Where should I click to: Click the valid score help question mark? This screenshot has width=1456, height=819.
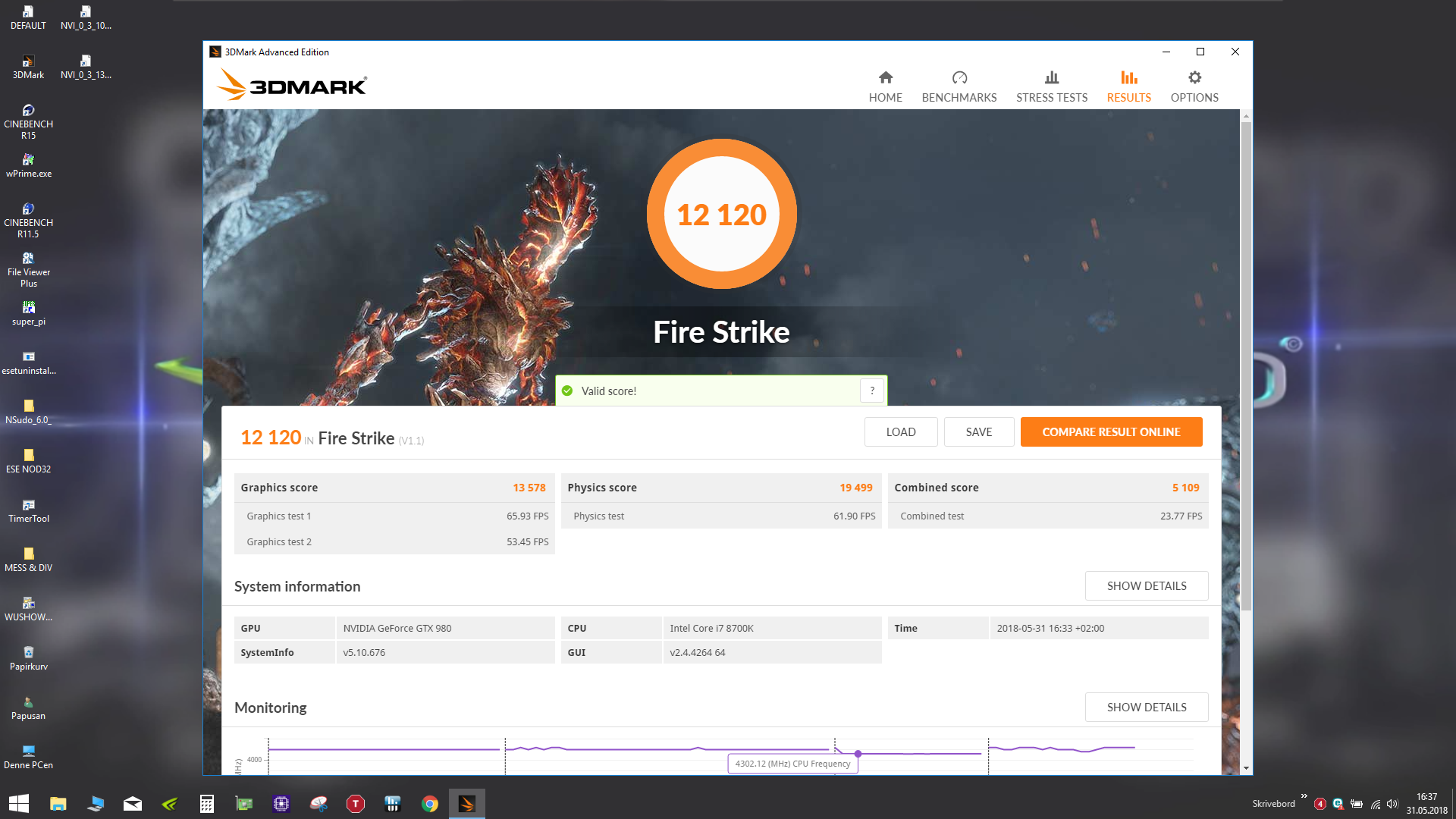pos(872,391)
